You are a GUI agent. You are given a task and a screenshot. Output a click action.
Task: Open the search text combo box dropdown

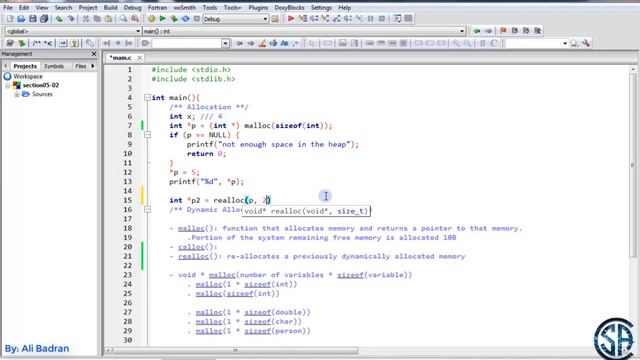(225, 43)
